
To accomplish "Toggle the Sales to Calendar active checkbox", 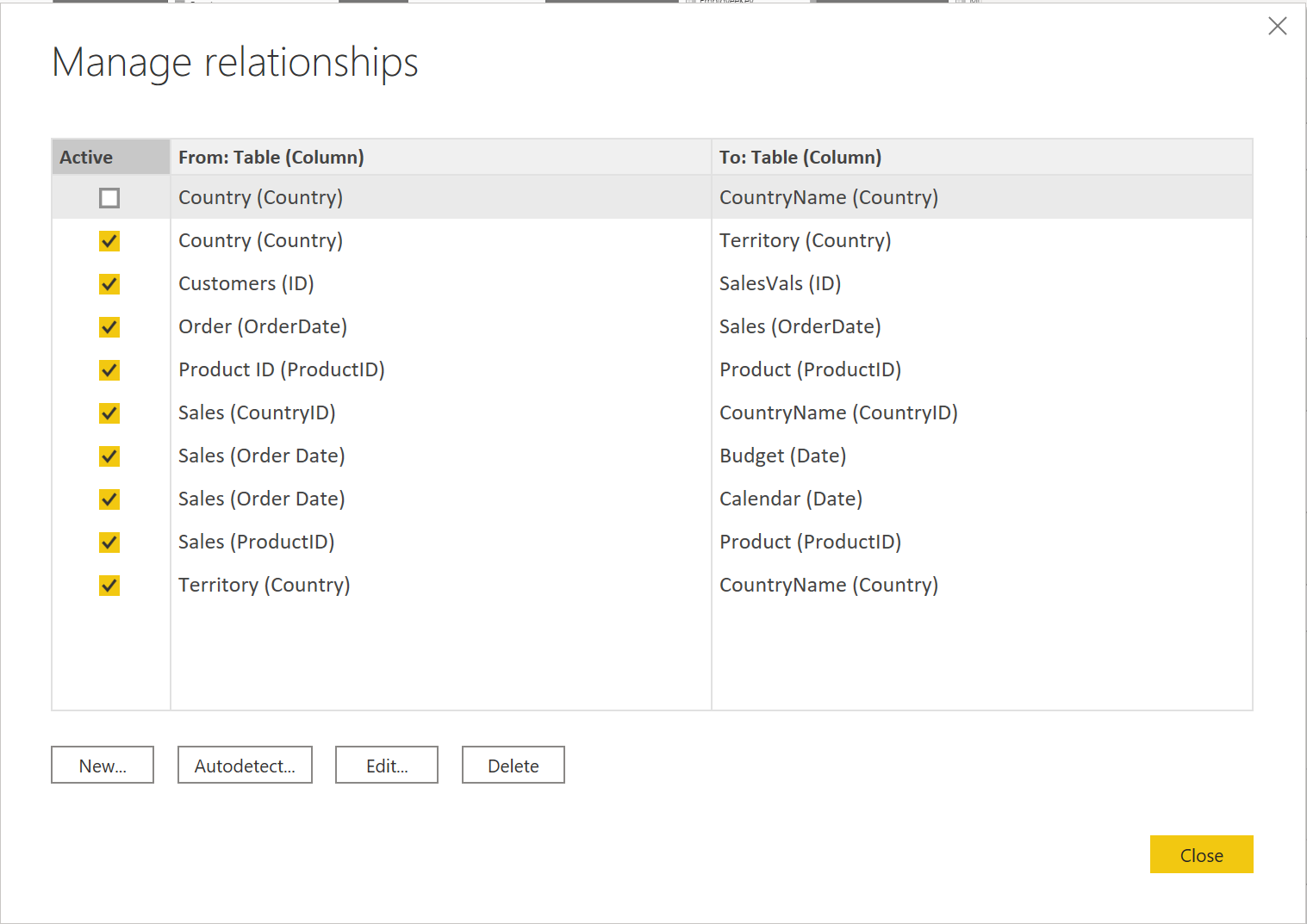I will 109,499.
